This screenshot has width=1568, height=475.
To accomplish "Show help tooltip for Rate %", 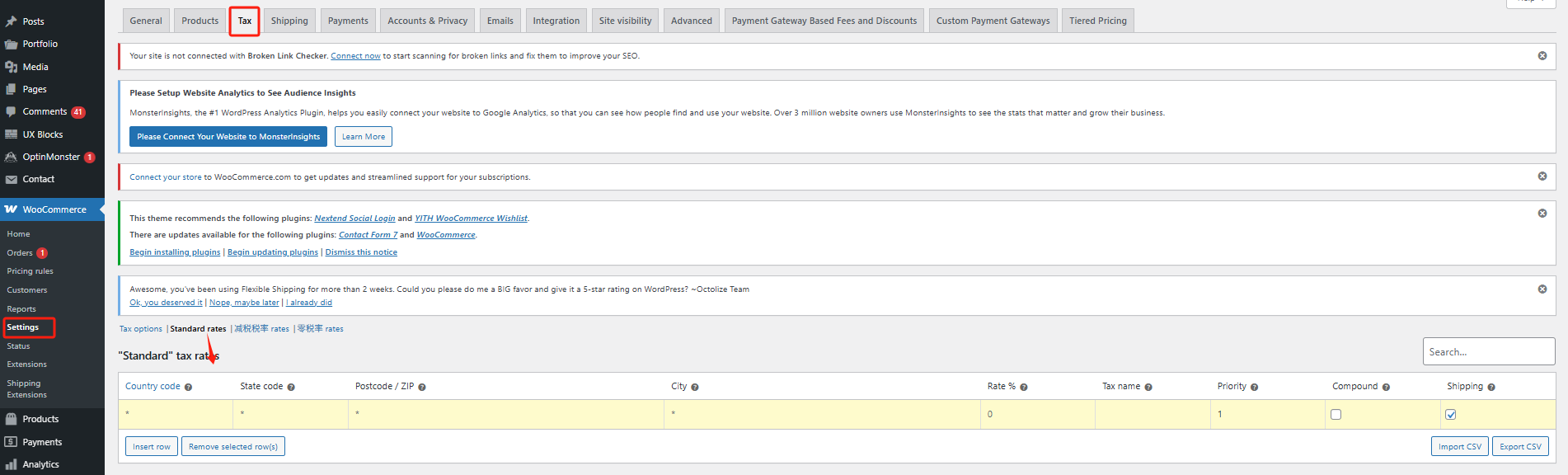I will (x=1024, y=387).
